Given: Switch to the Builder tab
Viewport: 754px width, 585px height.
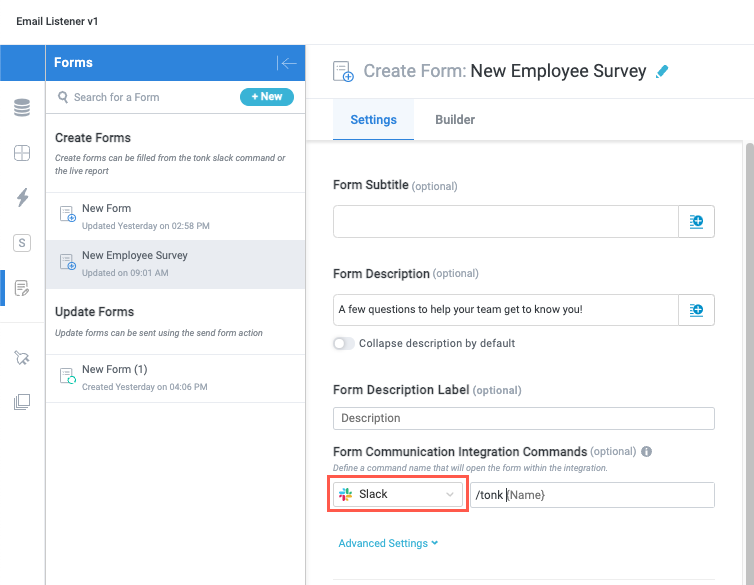Looking at the screenshot, I should [455, 120].
